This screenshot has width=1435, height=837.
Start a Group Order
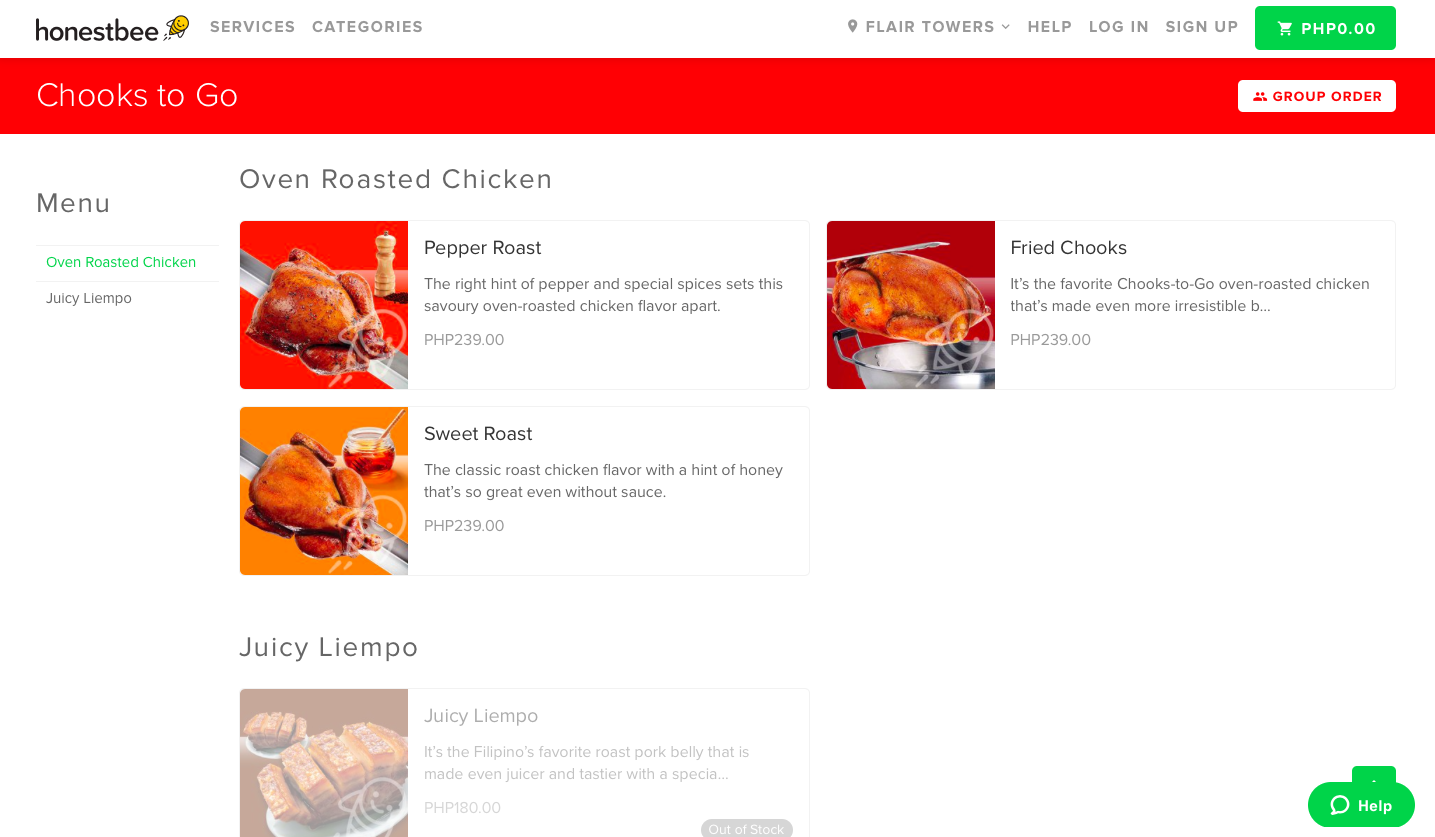coord(1317,96)
